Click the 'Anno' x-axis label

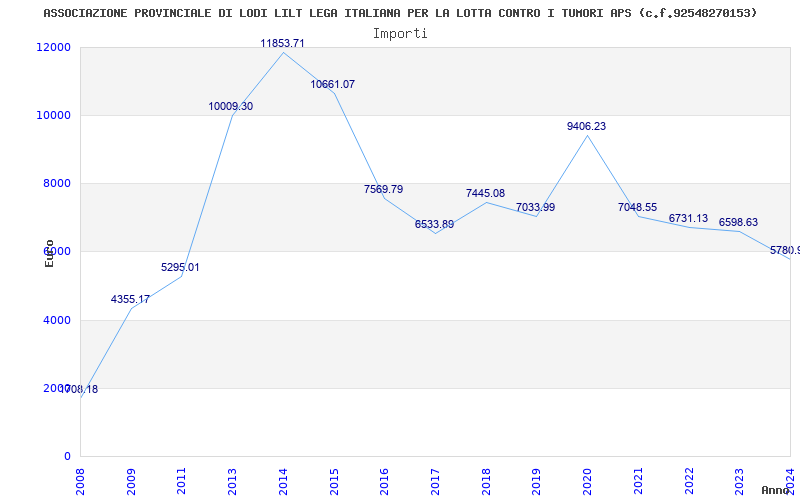point(775,490)
